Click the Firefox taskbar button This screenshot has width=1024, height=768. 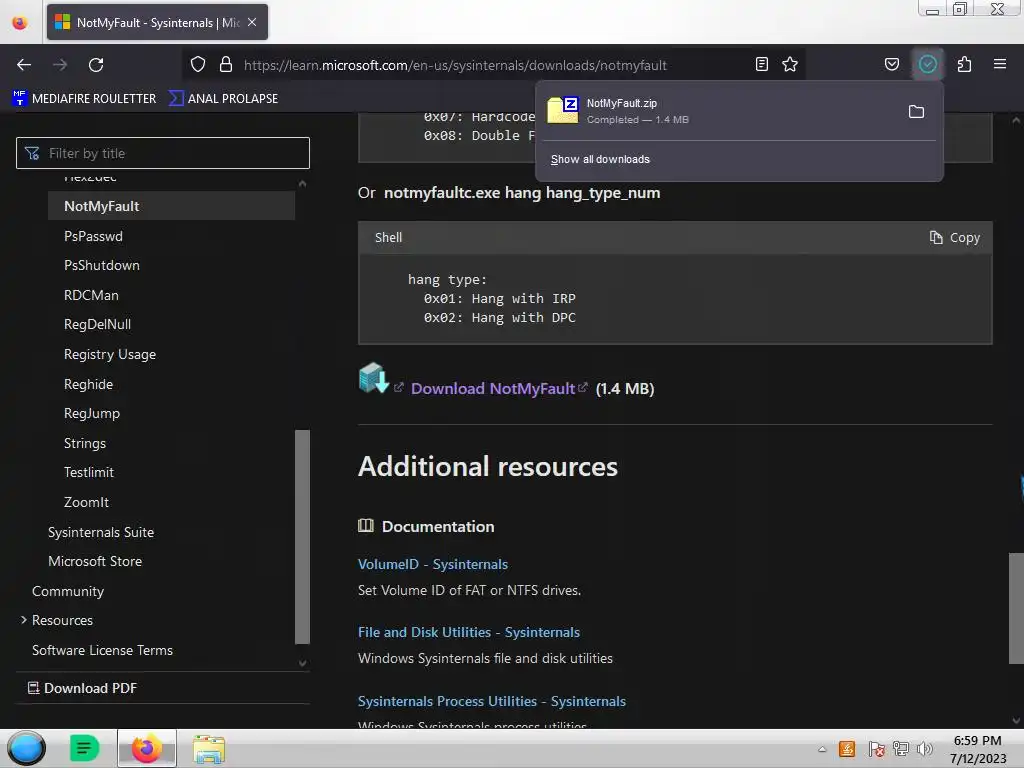click(x=147, y=748)
